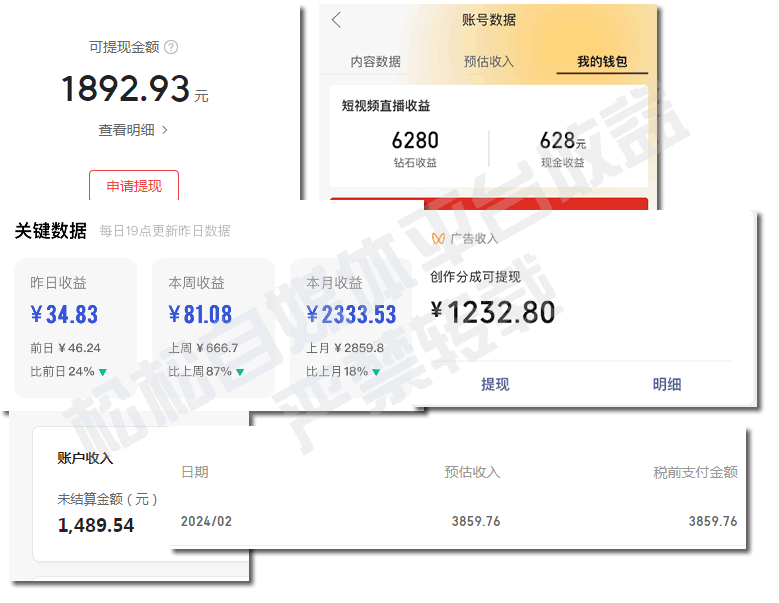Select the 我的钱包 tab
This screenshot has height=603, width=779.
602,62
